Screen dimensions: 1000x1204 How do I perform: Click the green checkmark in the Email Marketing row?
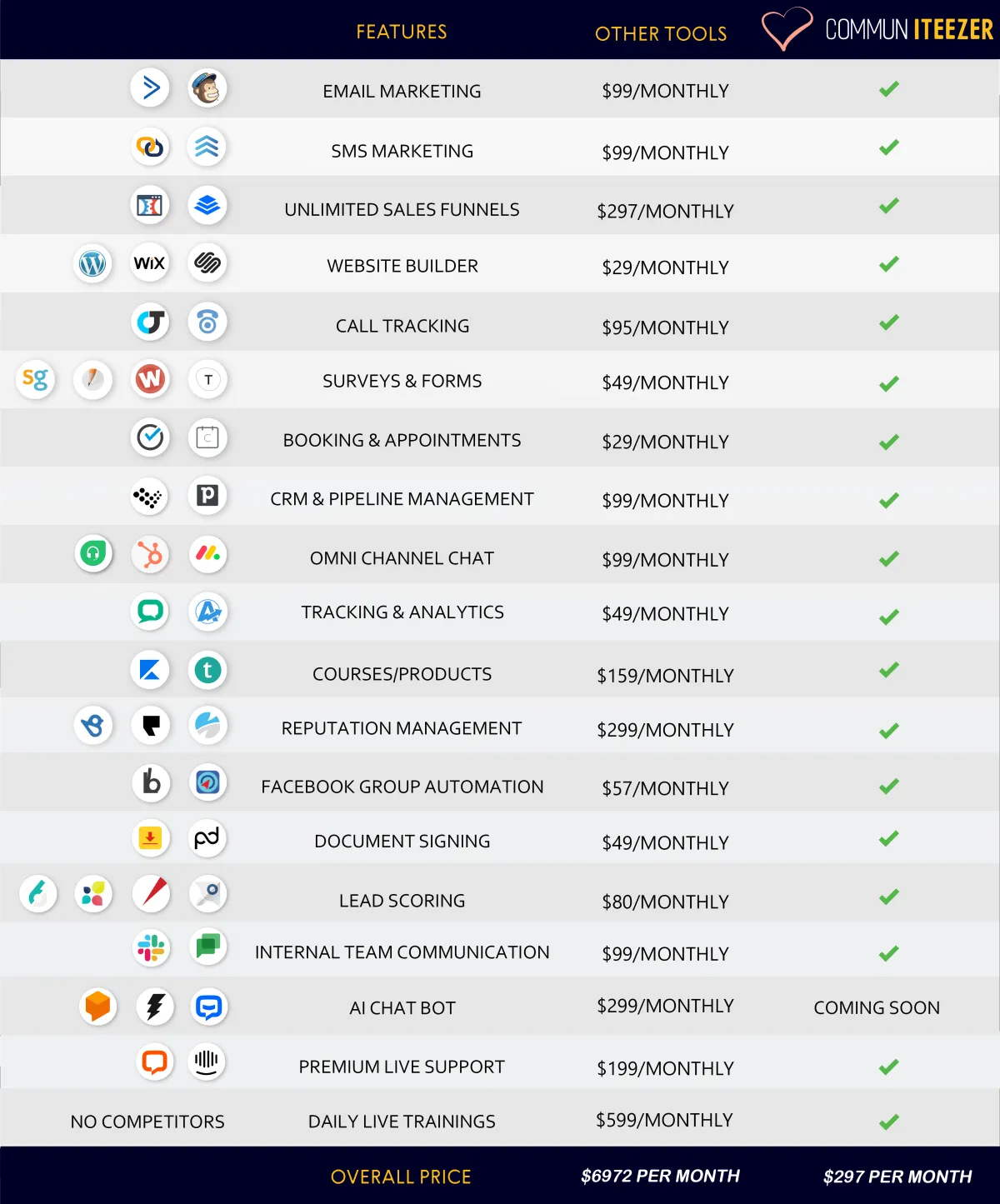tap(889, 88)
